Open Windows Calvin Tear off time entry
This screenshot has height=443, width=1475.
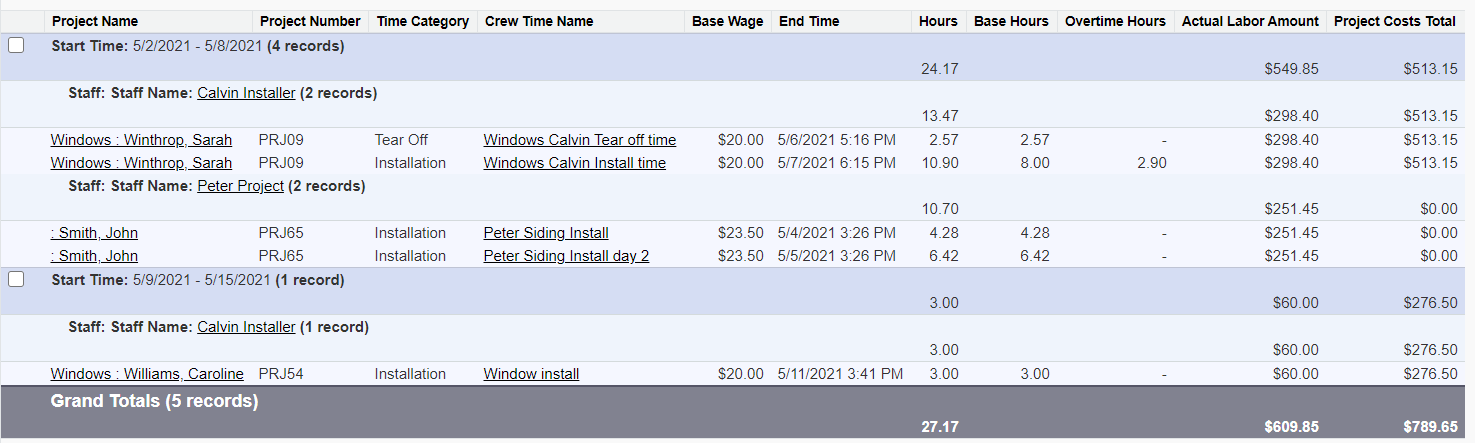tap(580, 140)
